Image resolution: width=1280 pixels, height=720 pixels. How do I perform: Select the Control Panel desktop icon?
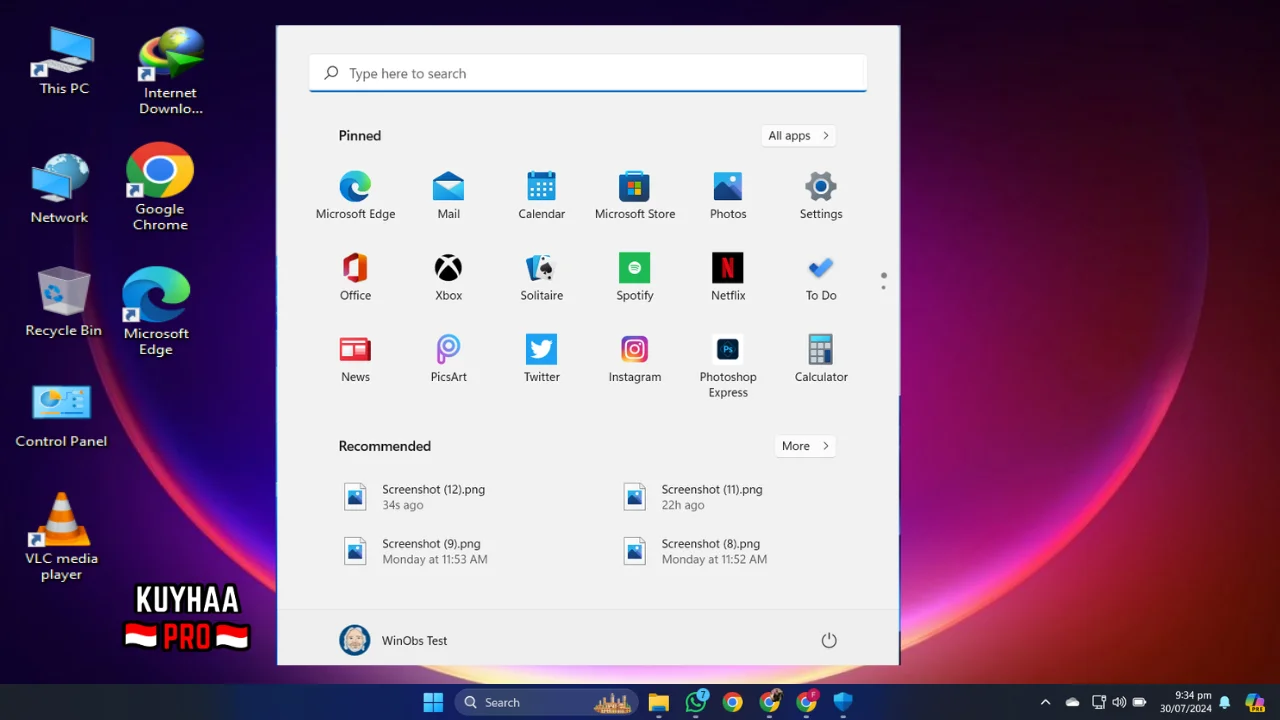point(61,415)
